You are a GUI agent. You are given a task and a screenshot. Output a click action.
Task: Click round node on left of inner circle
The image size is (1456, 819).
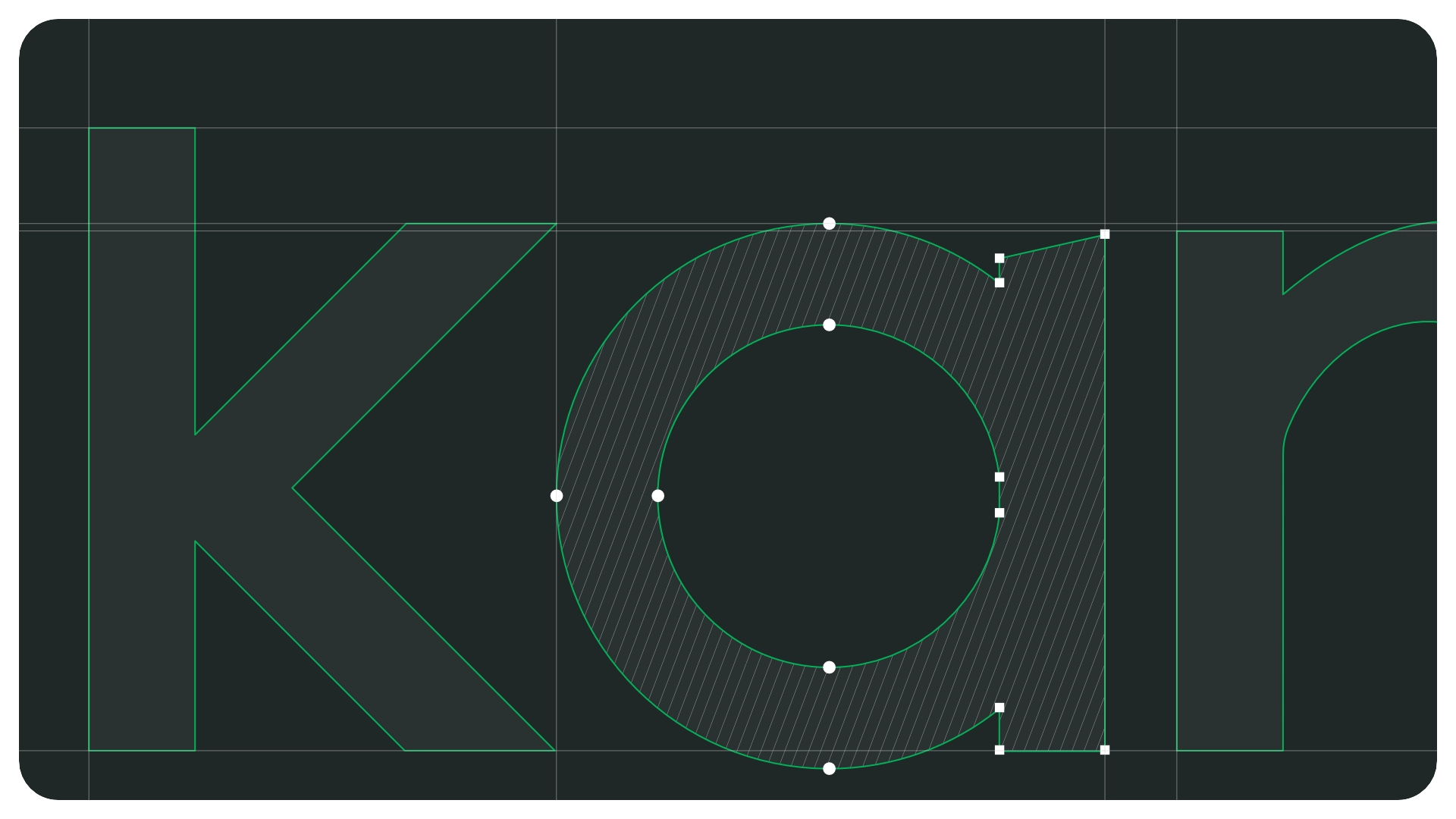[658, 496]
